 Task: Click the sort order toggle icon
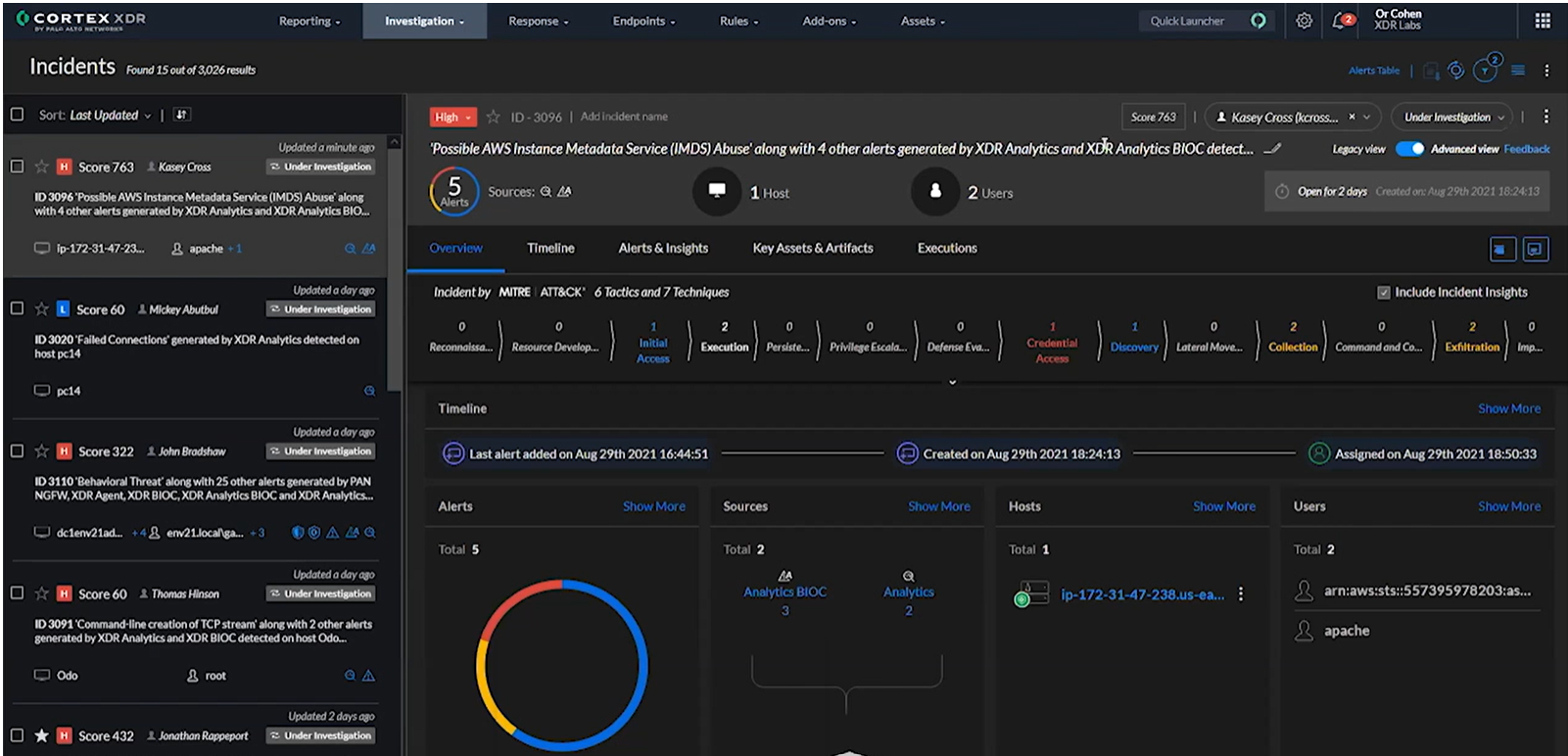(x=181, y=115)
